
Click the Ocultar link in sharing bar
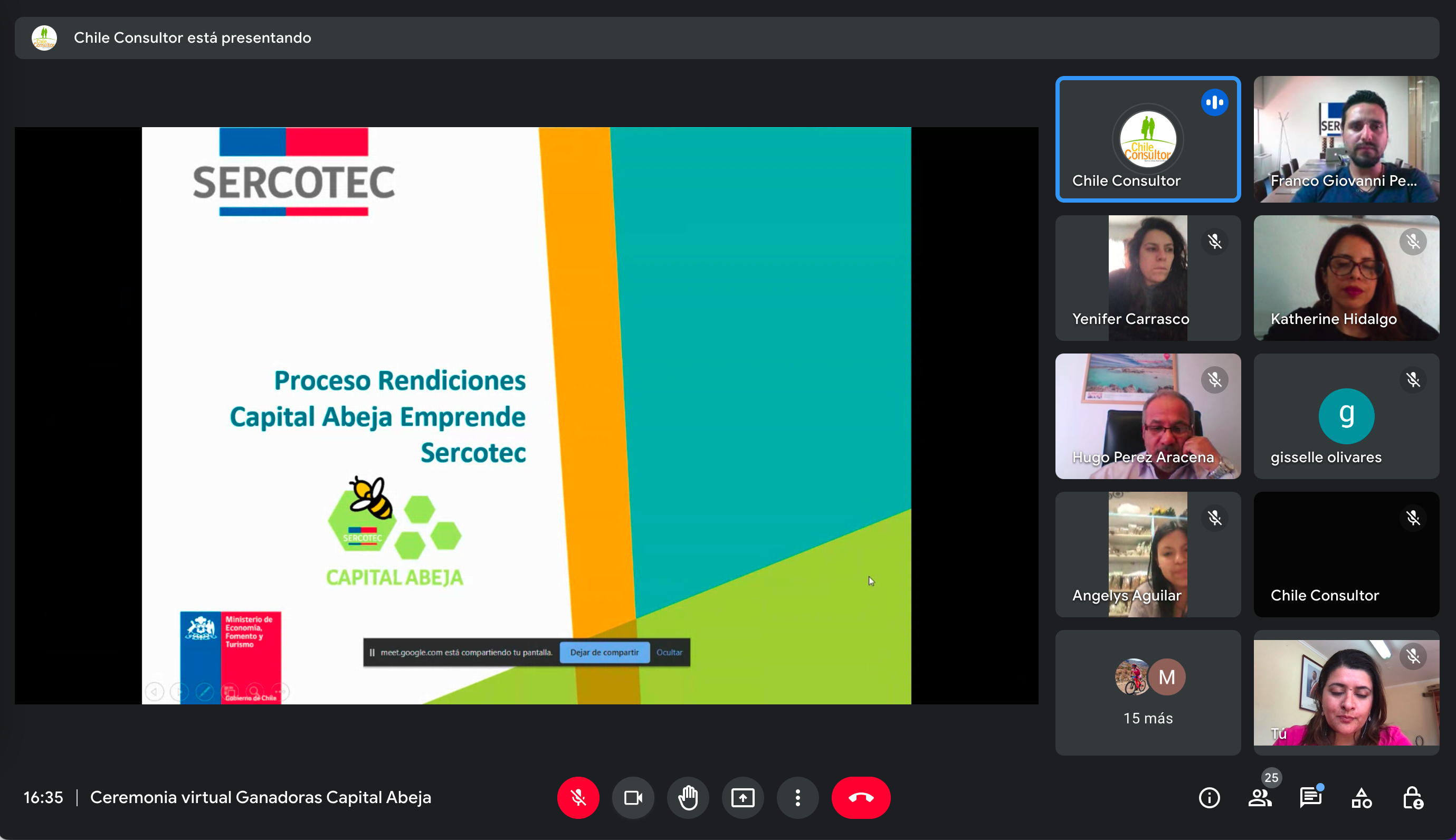tap(669, 653)
